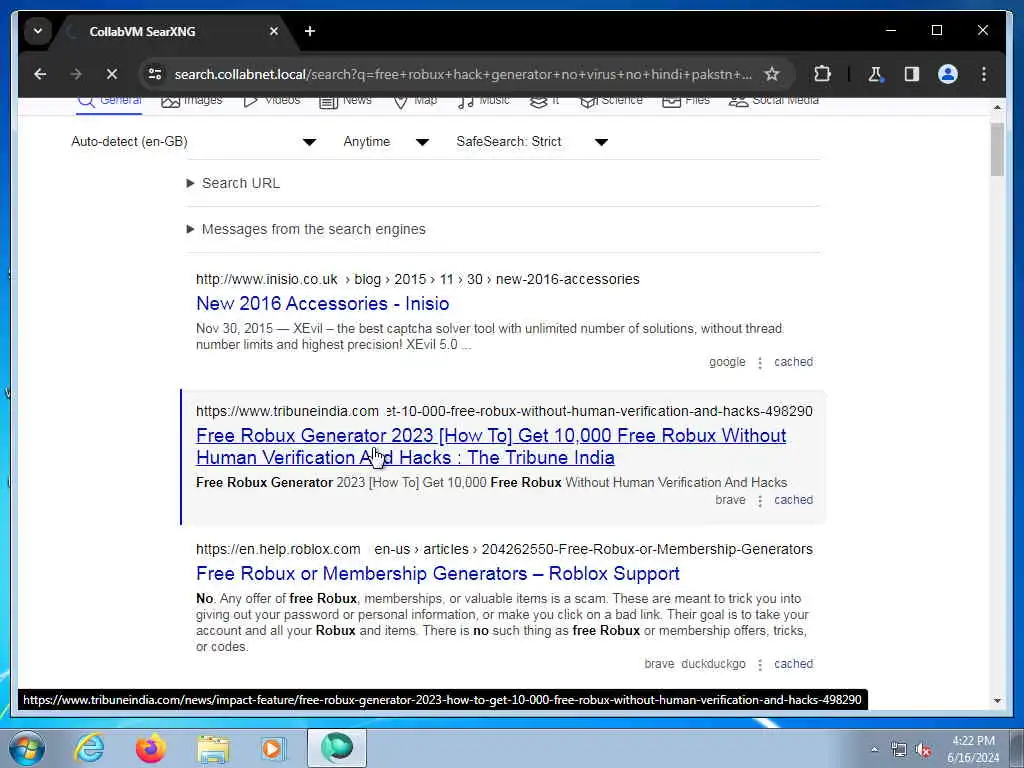Select the active browser taskbar button
1024x768 pixels.
point(337,748)
